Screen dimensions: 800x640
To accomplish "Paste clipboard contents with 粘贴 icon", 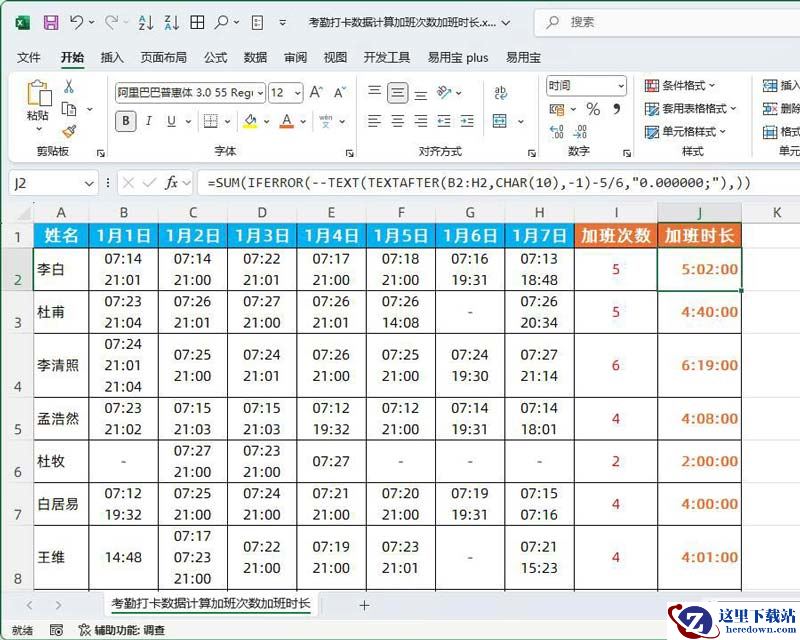I will click(x=38, y=94).
